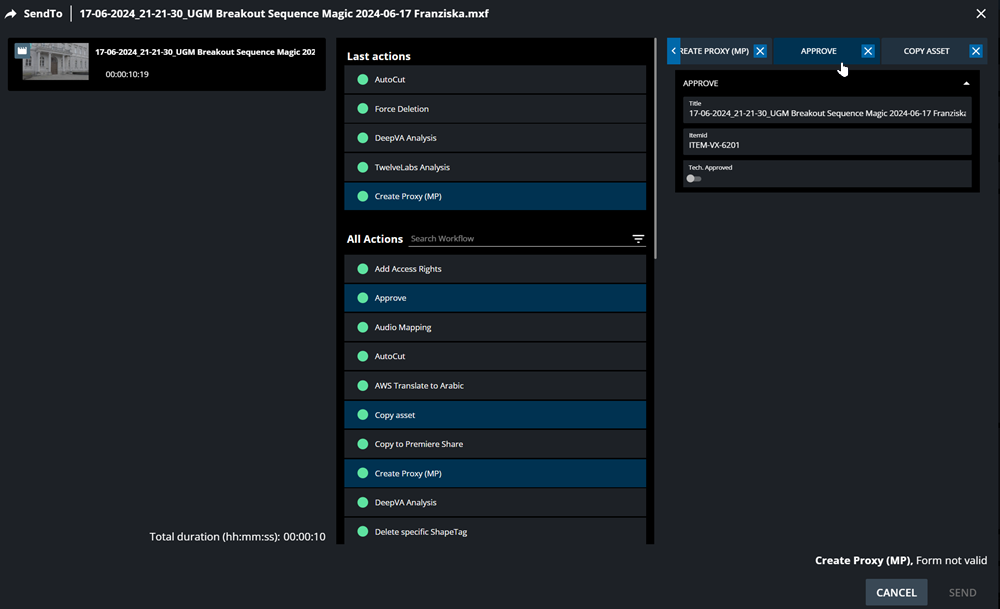
Task: Click the video type icon on thumbnail
Action: (22, 50)
